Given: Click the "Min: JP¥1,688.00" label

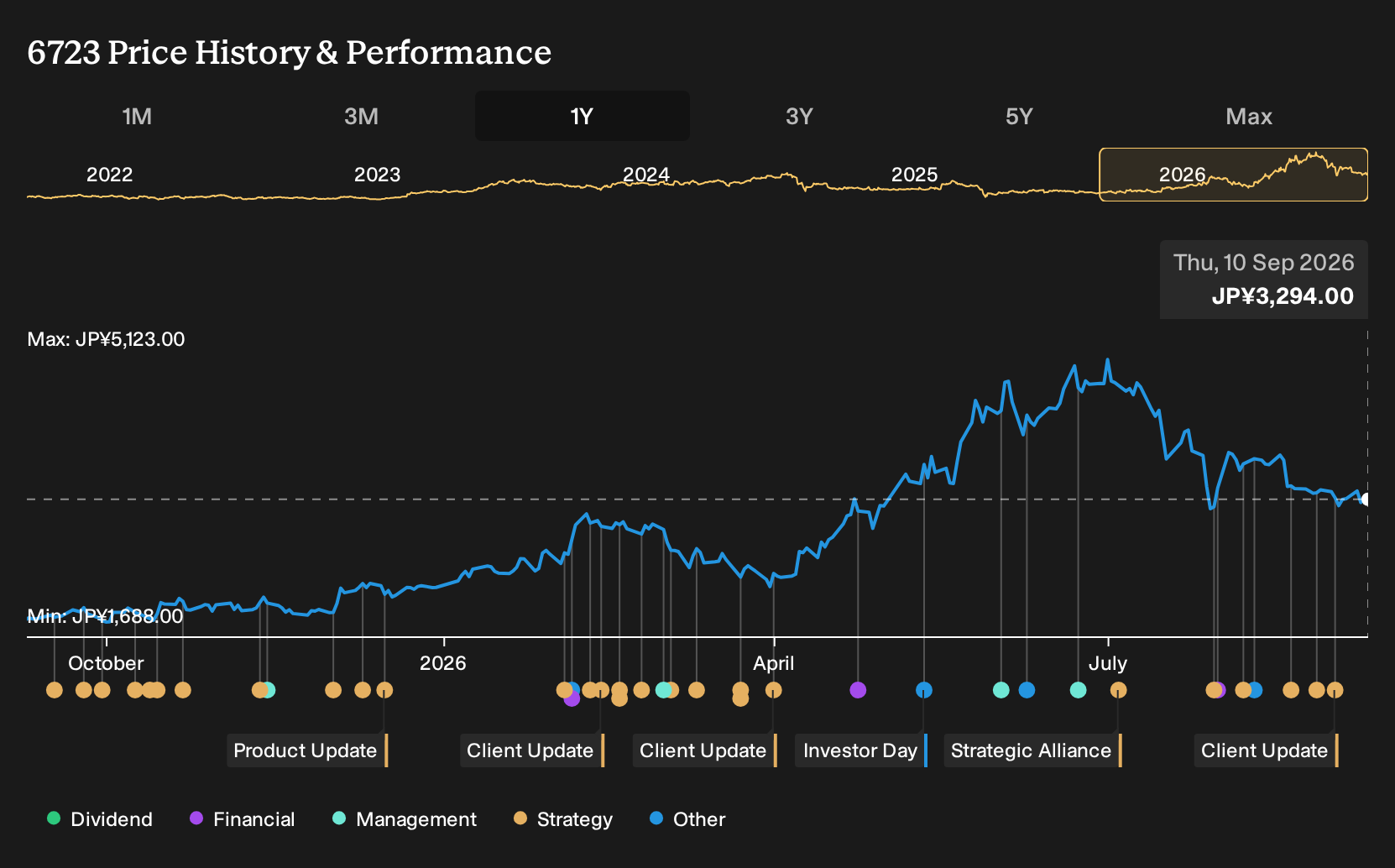Looking at the screenshot, I should tap(105, 616).
